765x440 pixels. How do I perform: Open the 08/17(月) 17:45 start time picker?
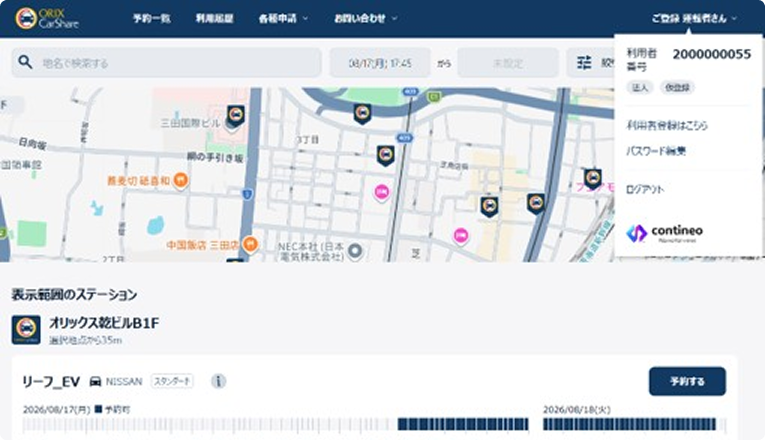point(380,63)
